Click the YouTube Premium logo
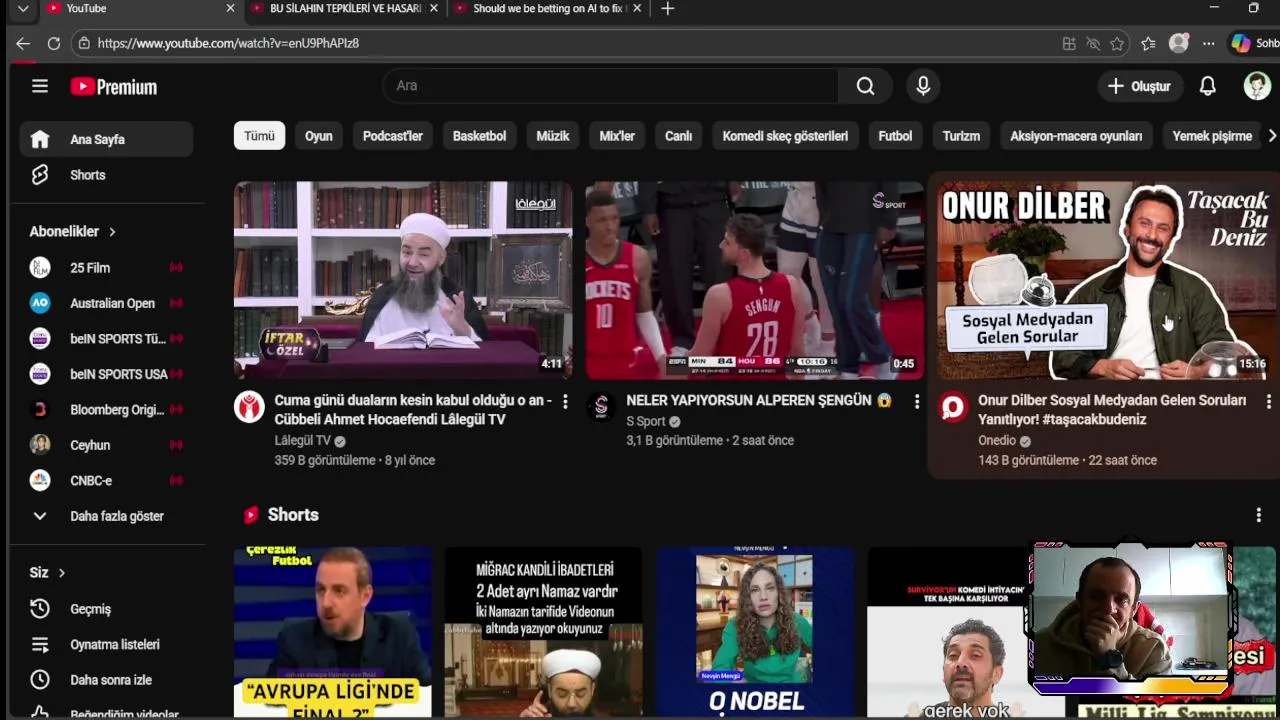Viewport: 1280px width, 720px height. point(113,87)
